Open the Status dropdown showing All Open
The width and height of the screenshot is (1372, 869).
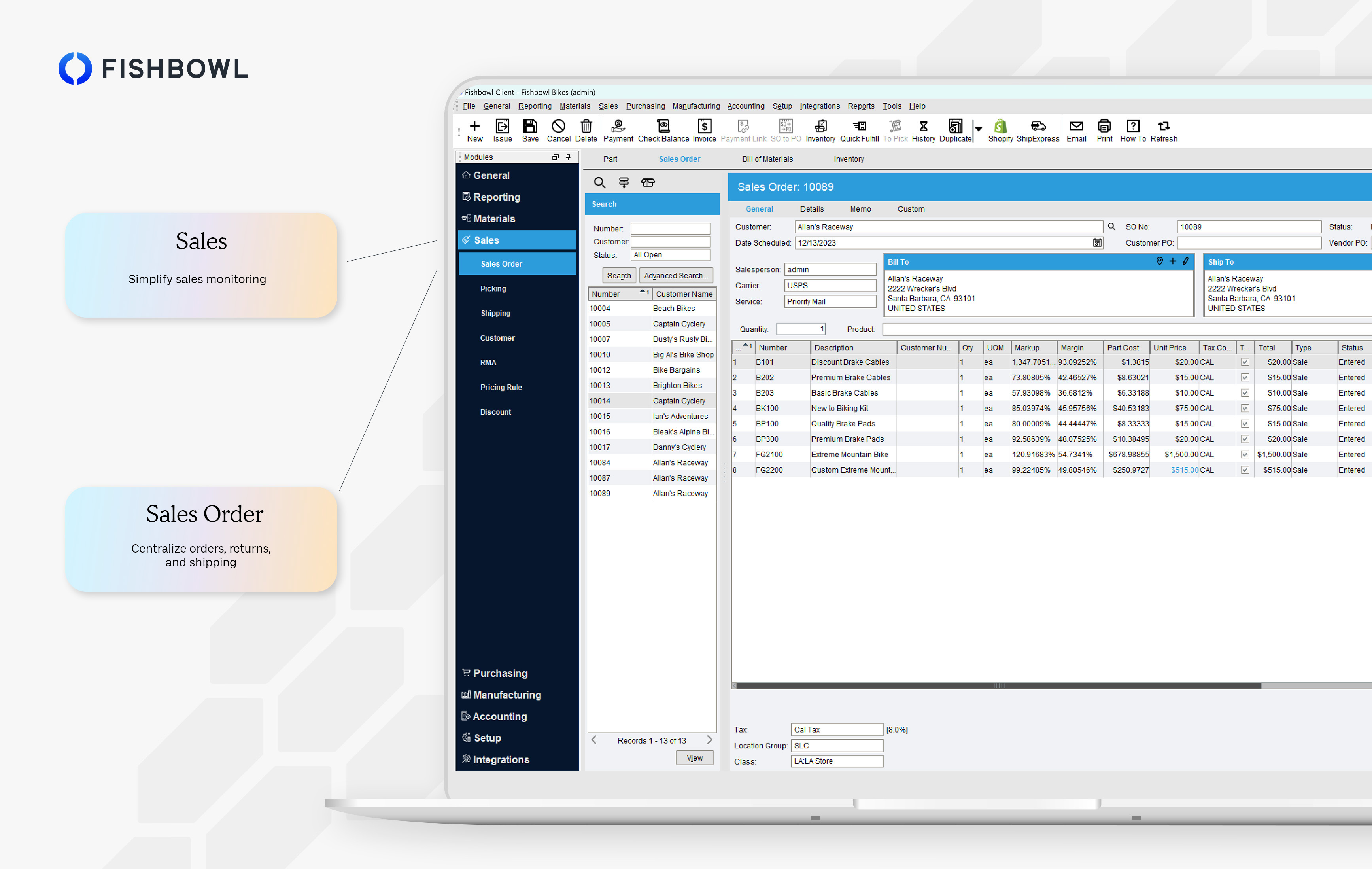click(x=670, y=255)
